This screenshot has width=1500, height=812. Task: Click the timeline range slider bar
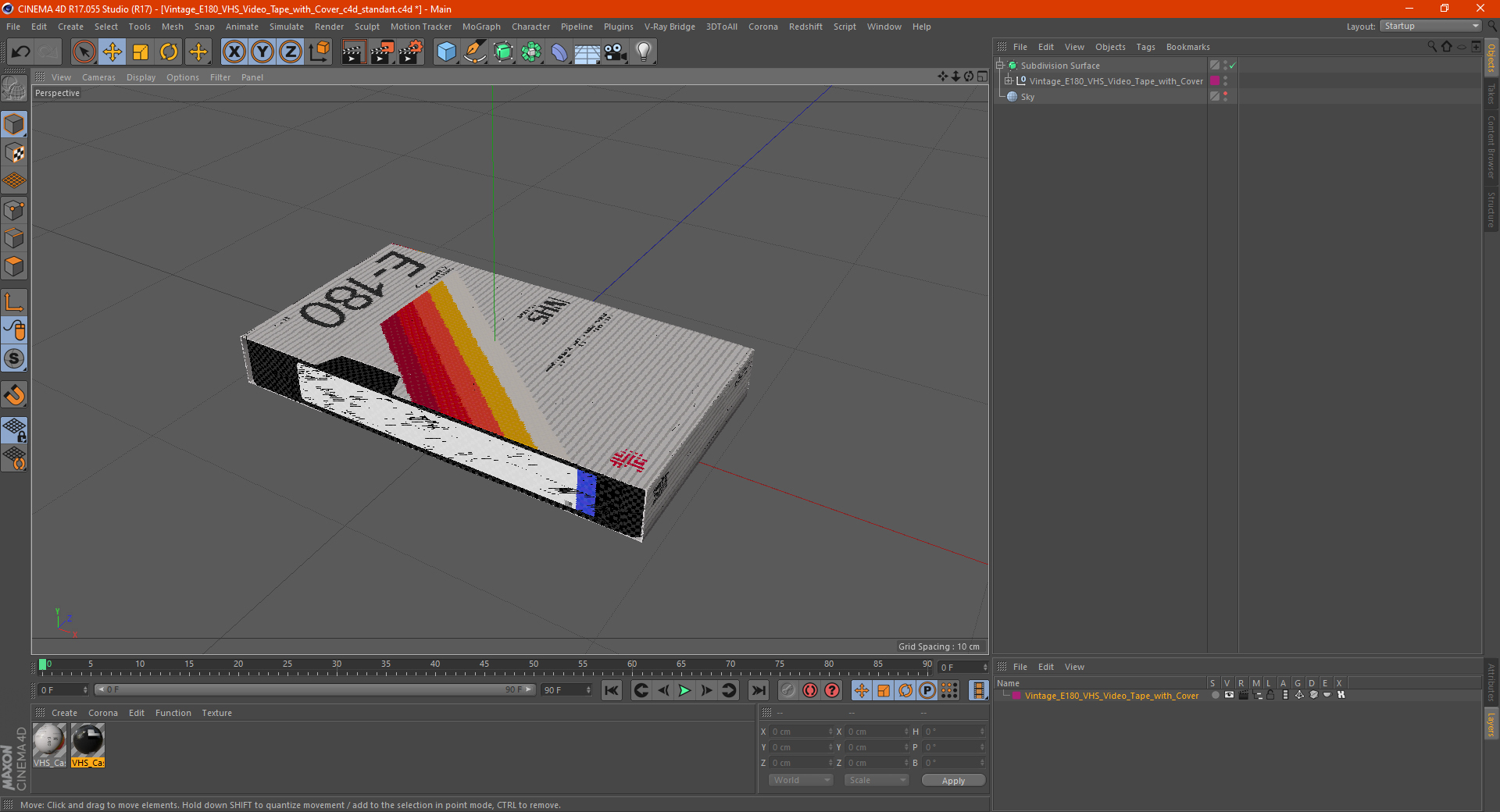[x=314, y=689]
